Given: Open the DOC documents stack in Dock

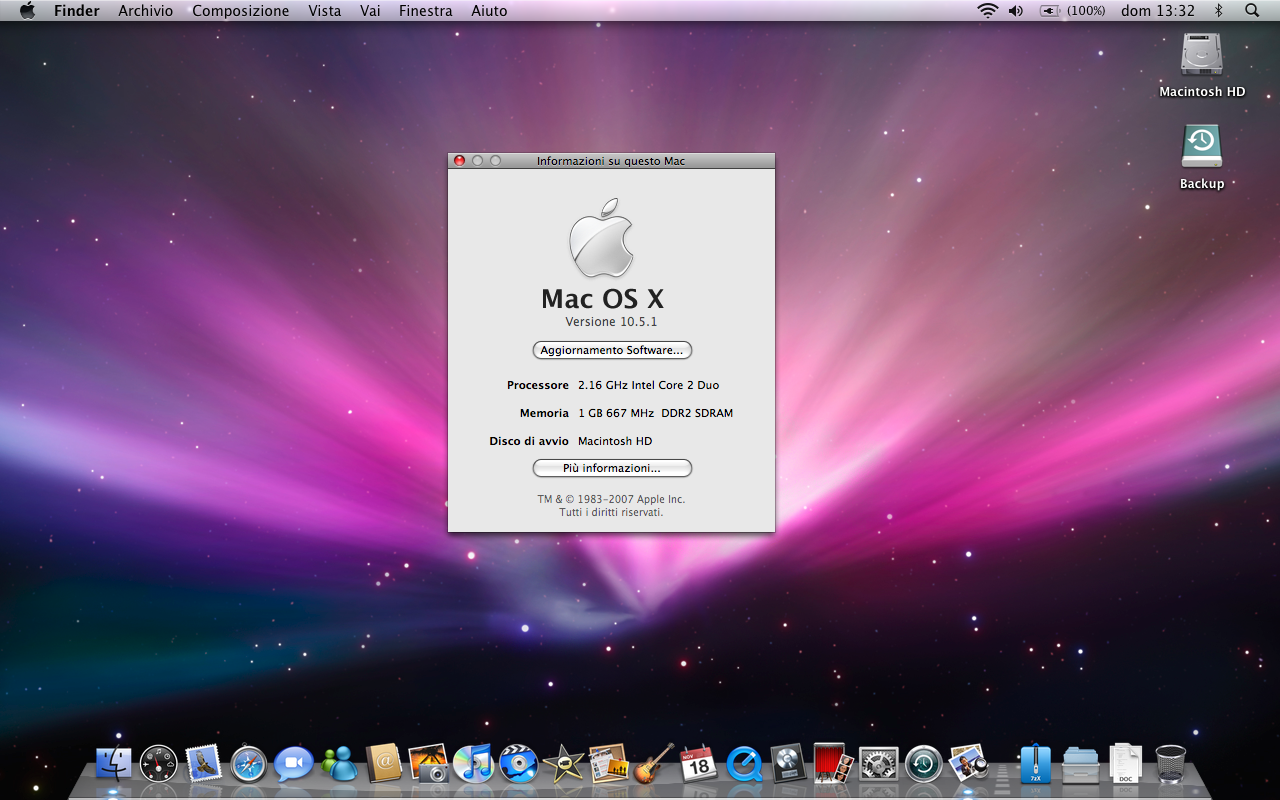Looking at the screenshot, I should click(1125, 764).
